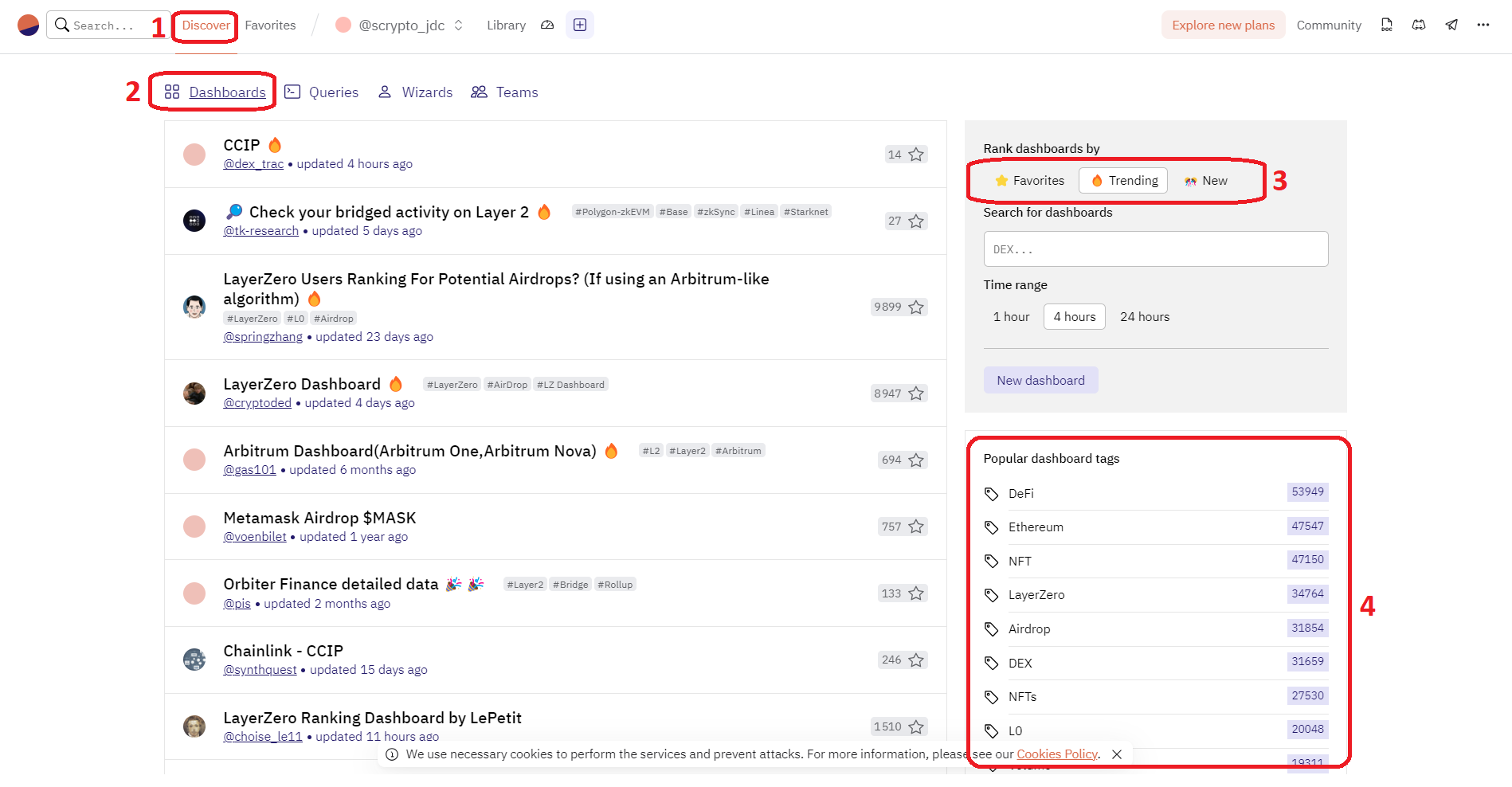Click the #Starknet tag

click(x=806, y=212)
